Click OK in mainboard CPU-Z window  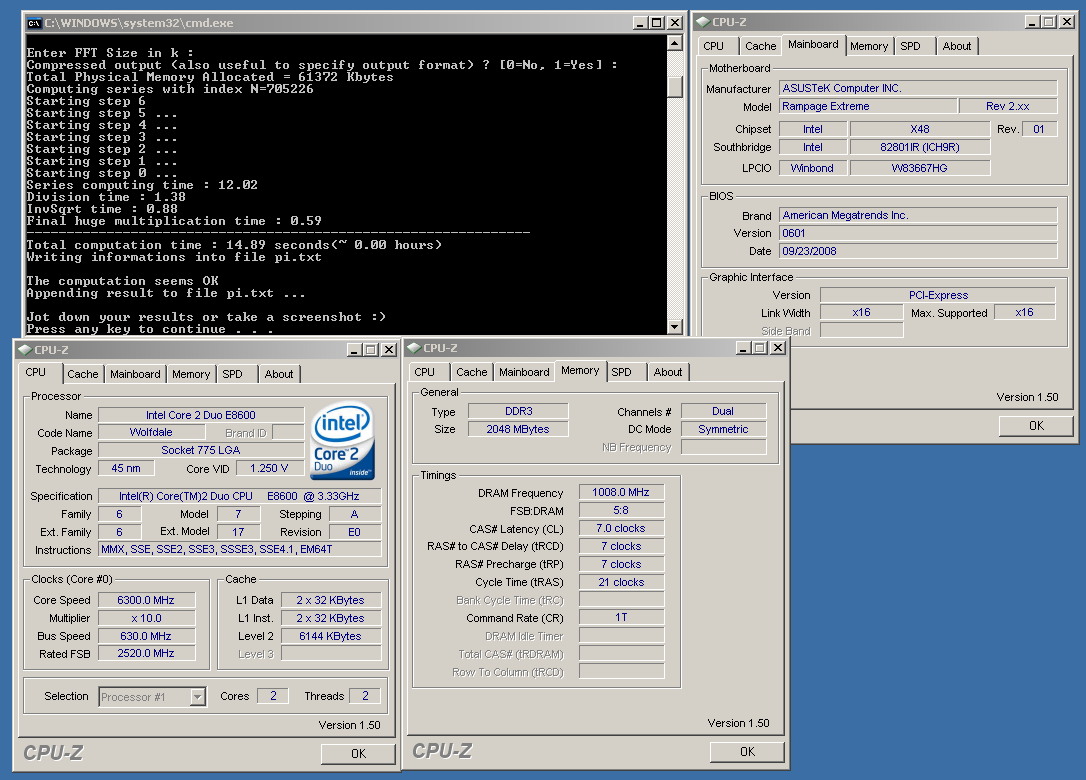[1036, 425]
